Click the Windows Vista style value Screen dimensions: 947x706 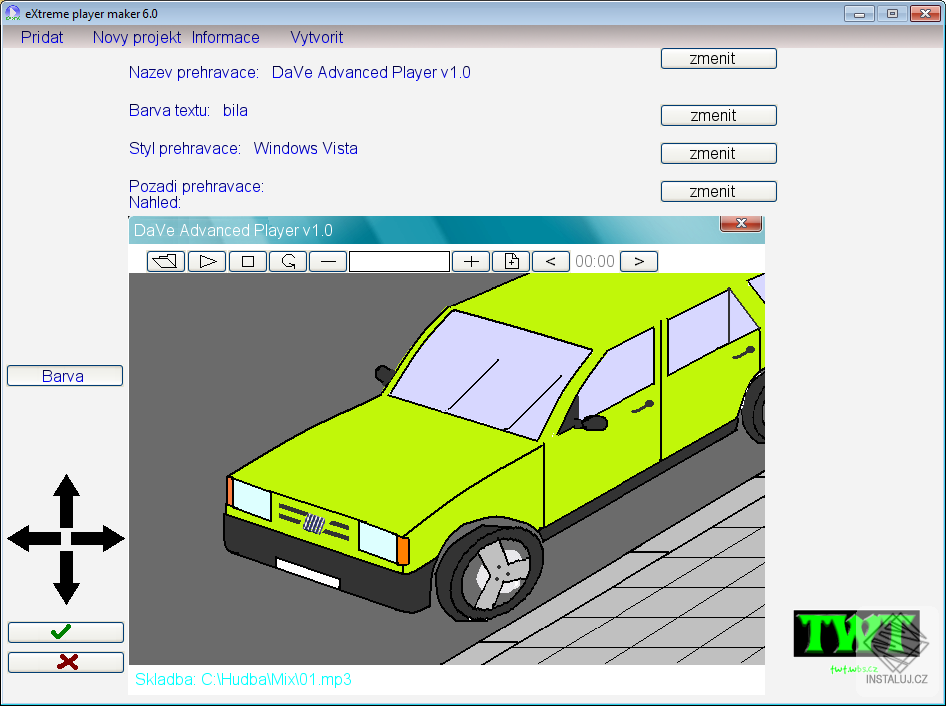(x=306, y=149)
